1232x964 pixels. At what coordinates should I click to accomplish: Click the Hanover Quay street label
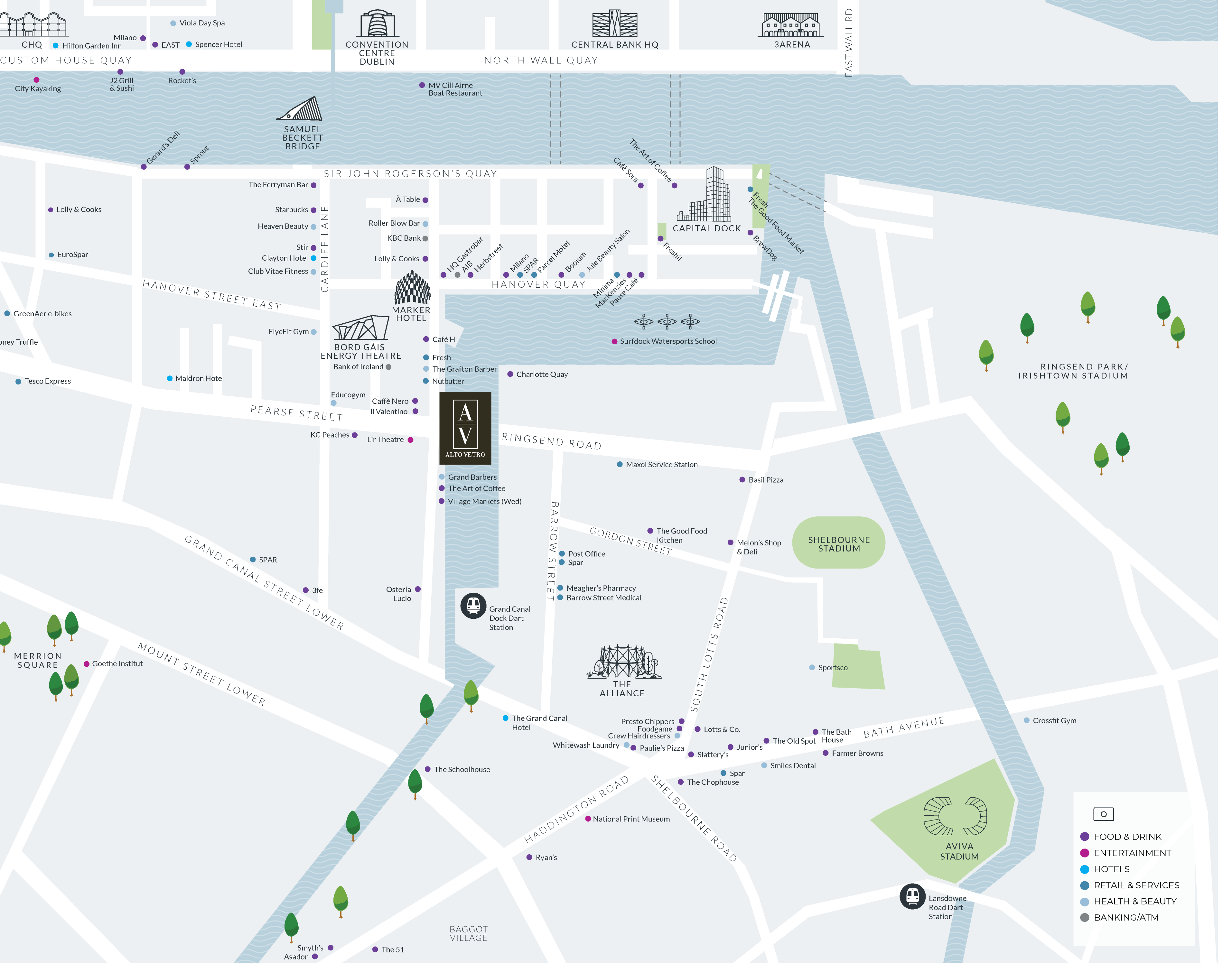click(x=544, y=288)
